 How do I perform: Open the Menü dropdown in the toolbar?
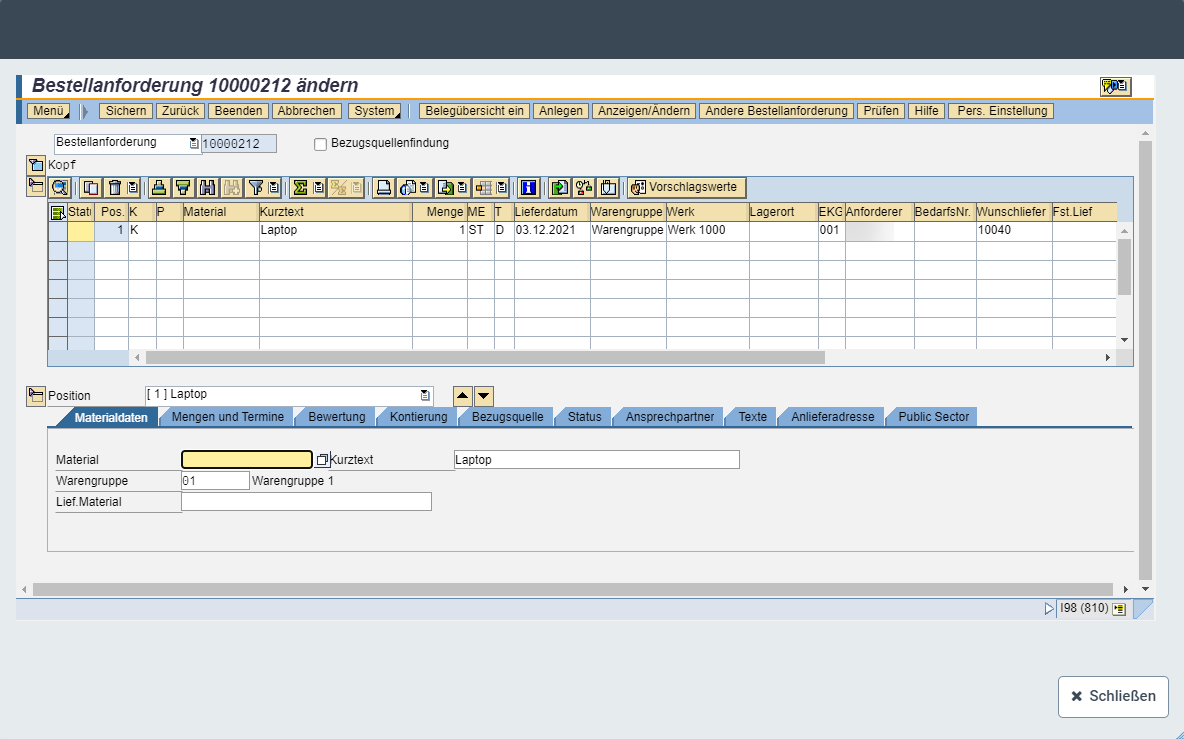[x=50, y=111]
